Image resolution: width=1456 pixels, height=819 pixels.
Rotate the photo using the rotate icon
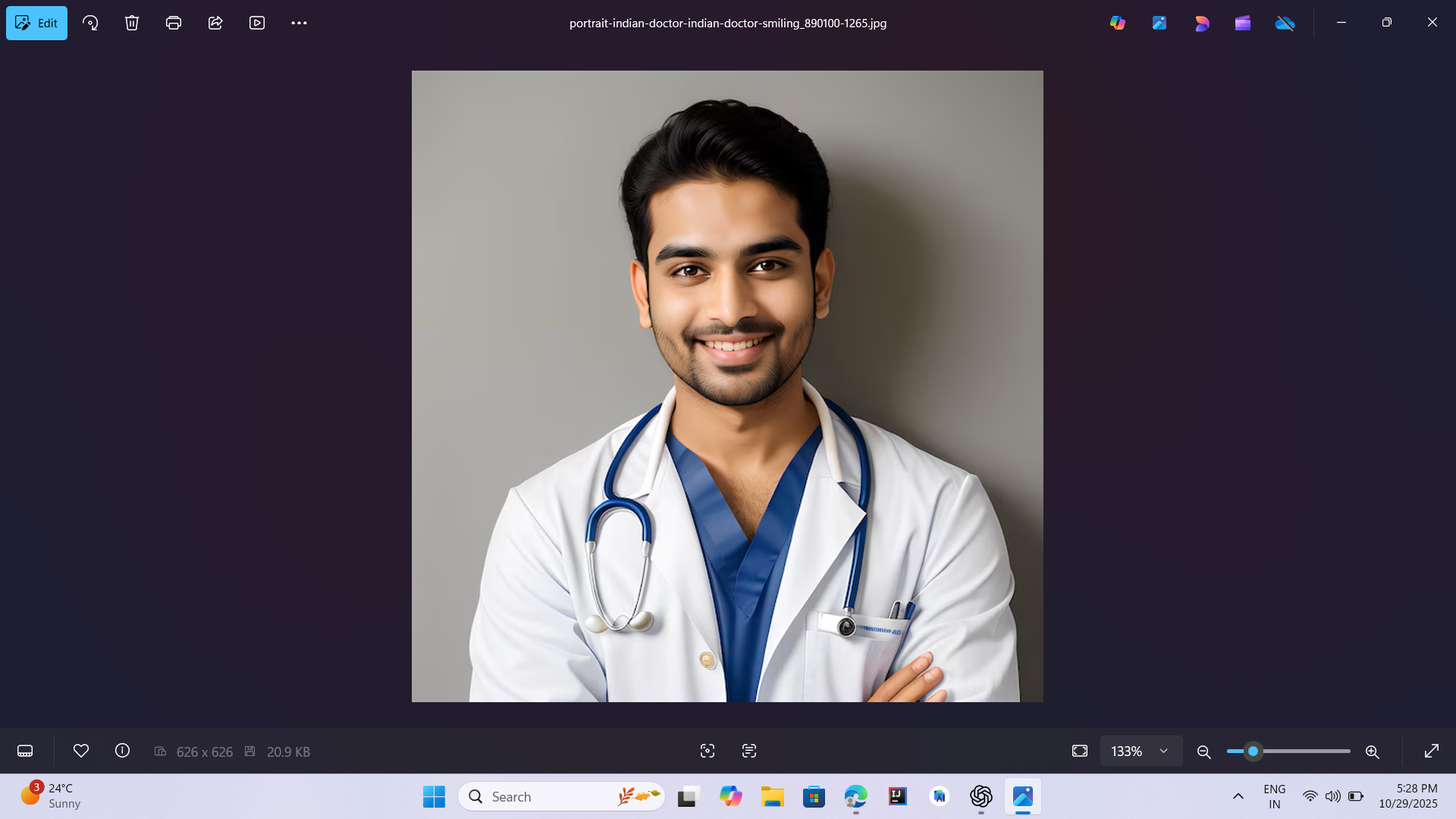(x=90, y=23)
